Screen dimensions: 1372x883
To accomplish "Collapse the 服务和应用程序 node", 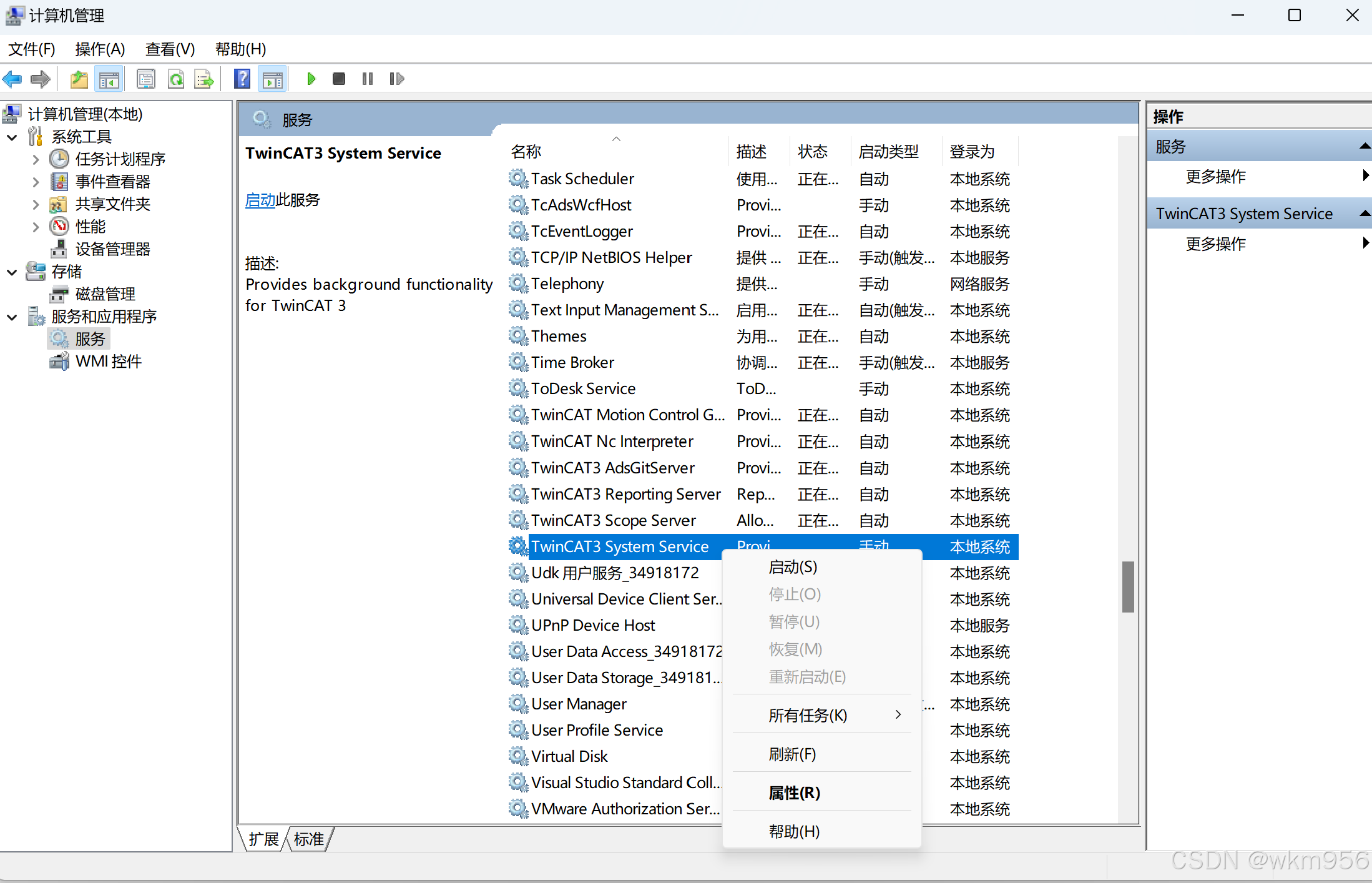I will [x=12, y=317].
